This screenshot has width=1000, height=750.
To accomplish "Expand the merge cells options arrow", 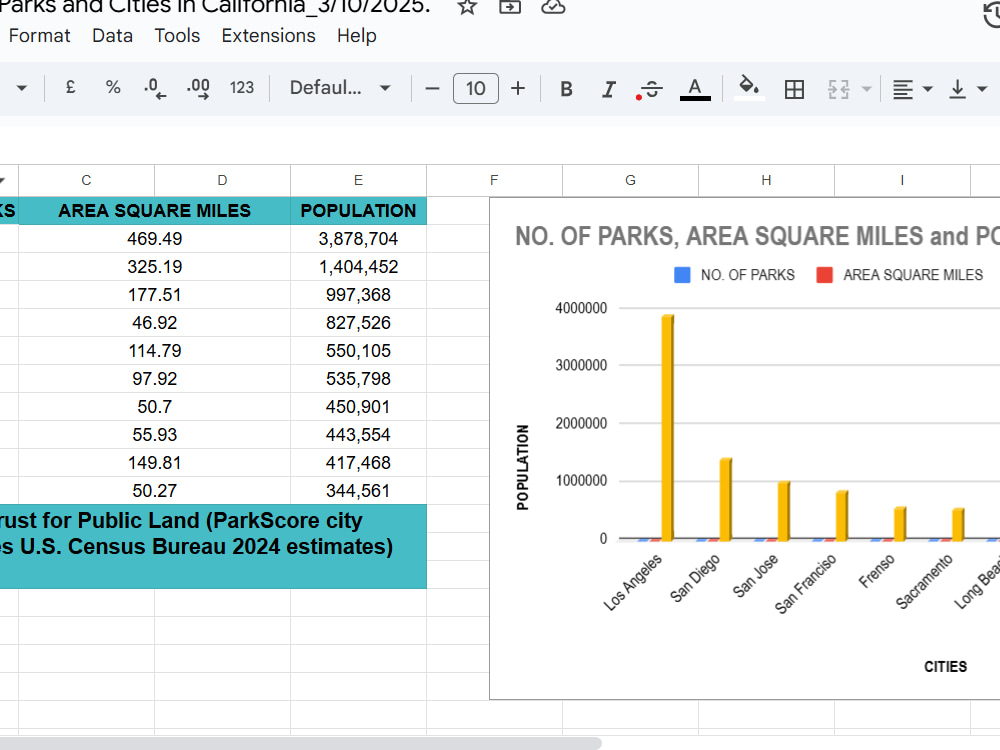I will click(x=866, y=89).
